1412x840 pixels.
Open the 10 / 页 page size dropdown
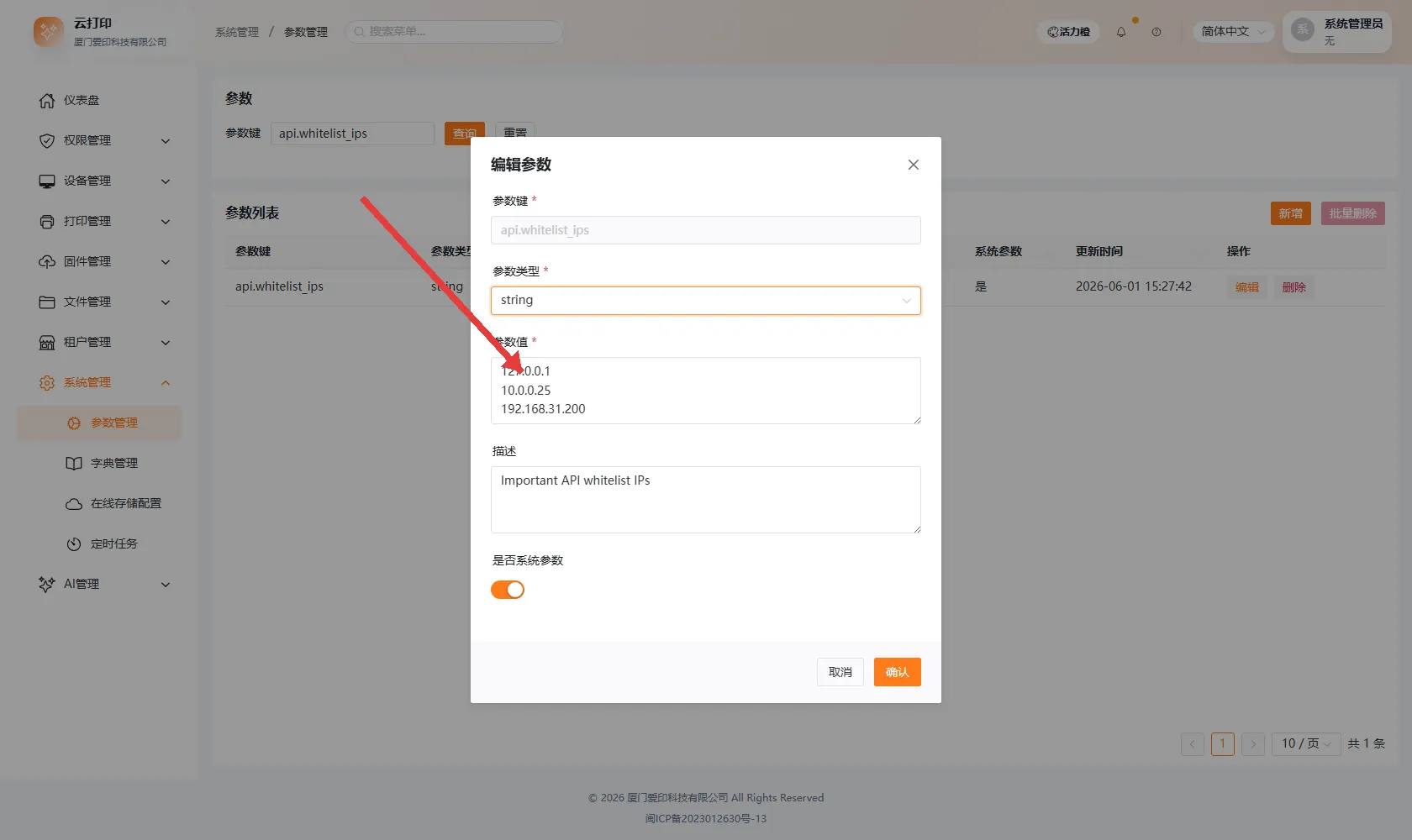tap(1306, 744)
